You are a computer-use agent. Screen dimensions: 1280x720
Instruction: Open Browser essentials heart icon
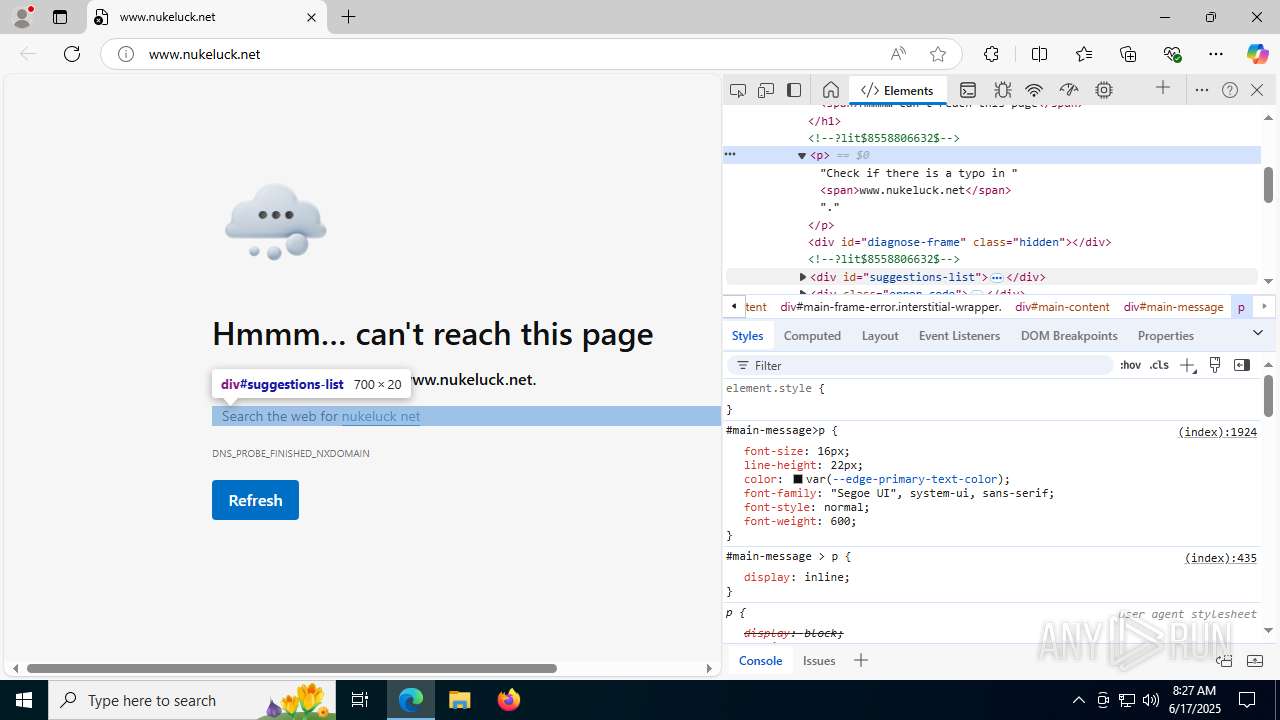click(1173, 54)
